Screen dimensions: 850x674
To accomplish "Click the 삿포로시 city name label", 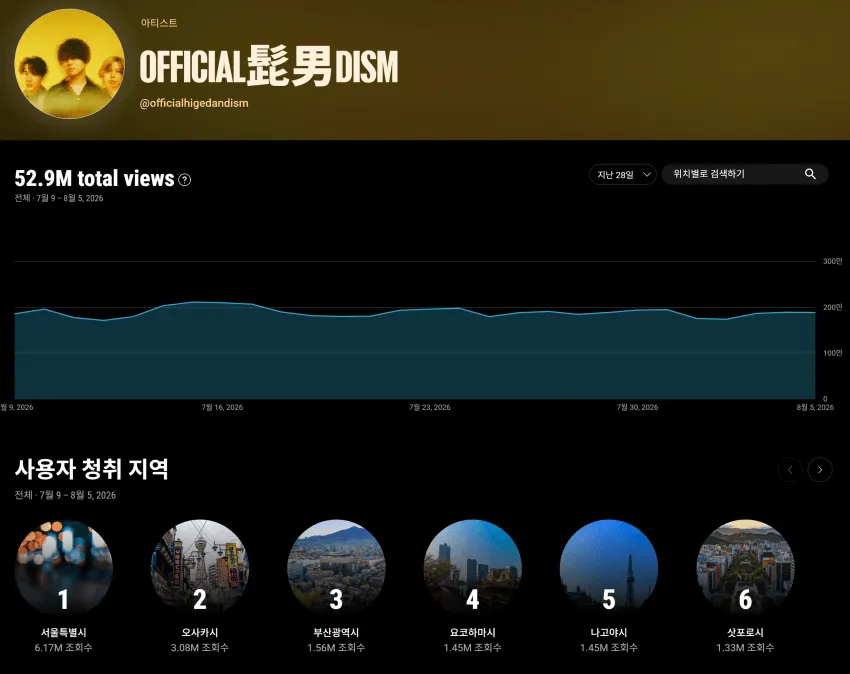I will click(745, 632).
